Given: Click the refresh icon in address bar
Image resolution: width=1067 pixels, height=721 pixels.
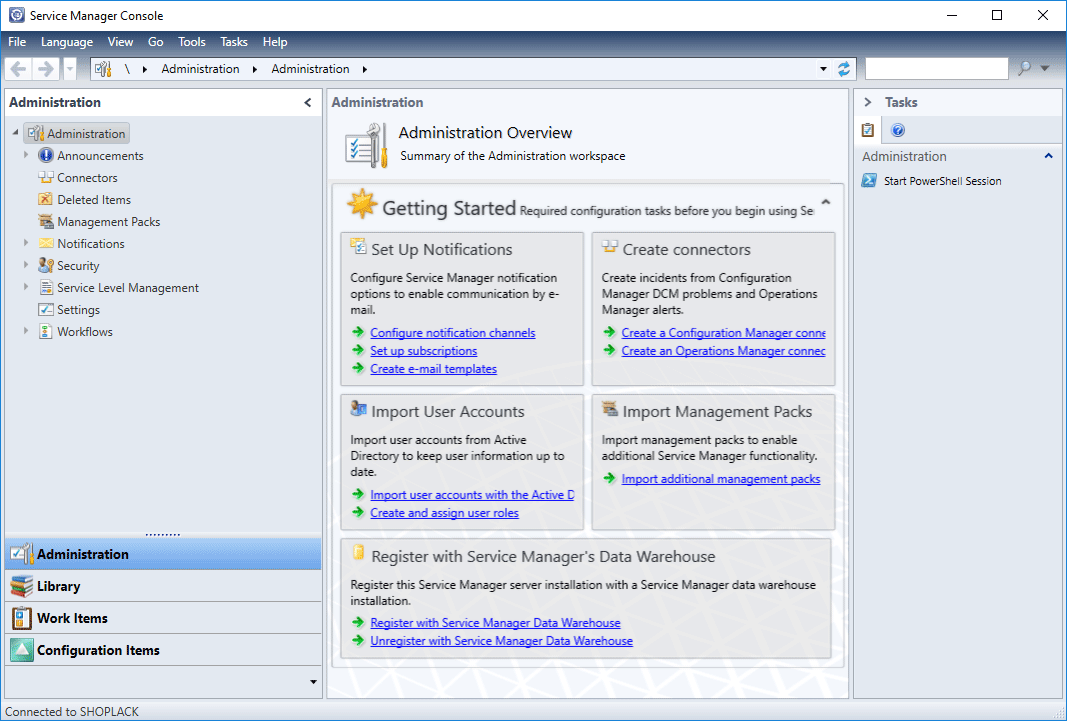Looking at the screenshot, I should point(844,69).
